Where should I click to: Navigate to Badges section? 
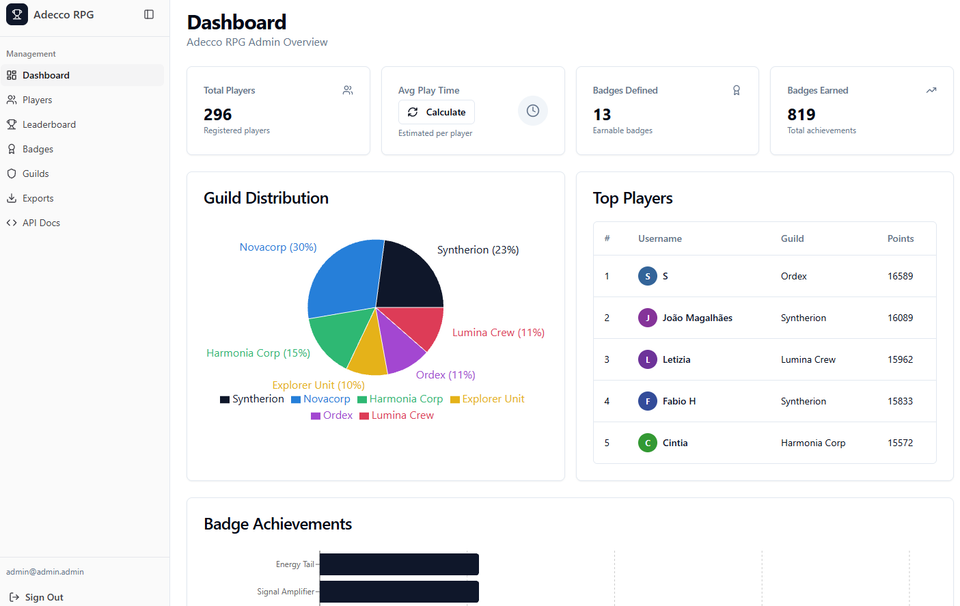pos(82,149)
